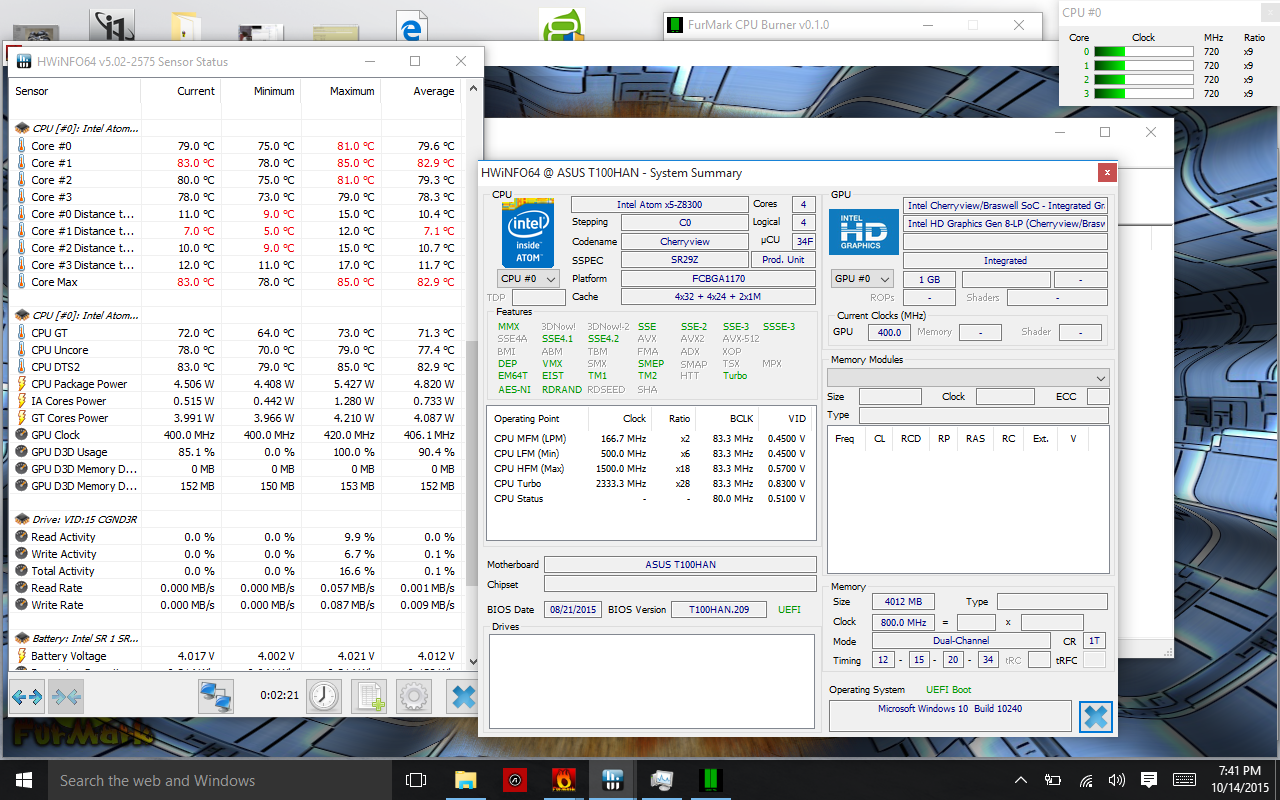Click the Intel Inside Atom logo
Viewport: 1280px width, 800px height.
[x=527, y=234]
